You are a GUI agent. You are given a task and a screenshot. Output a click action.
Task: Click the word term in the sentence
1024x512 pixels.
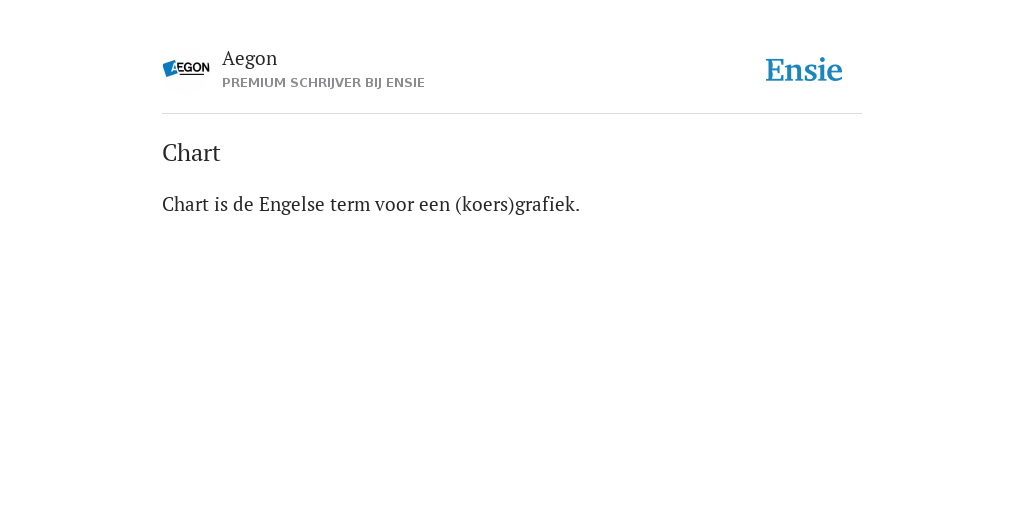coord(349,204)
